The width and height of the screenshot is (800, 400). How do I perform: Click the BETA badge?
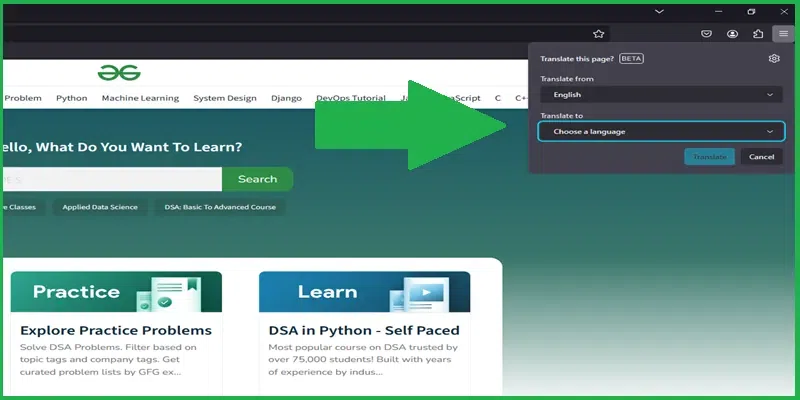point(631,59)
